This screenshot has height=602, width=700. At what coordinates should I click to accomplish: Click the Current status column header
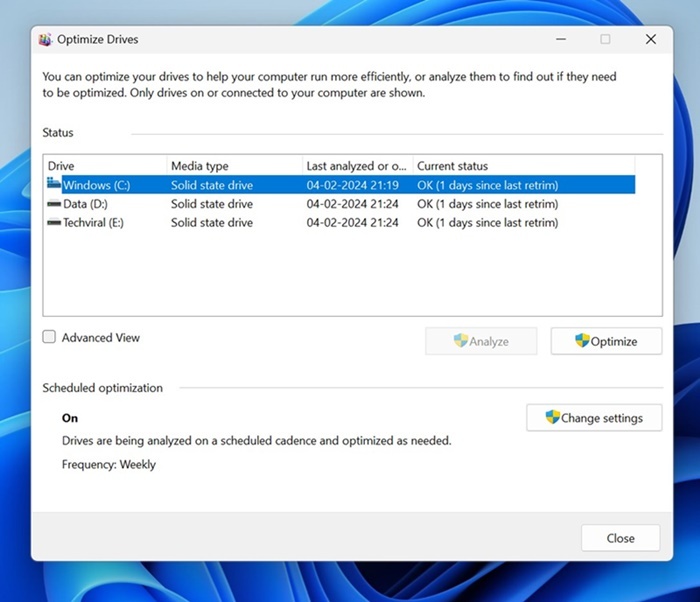click(x=524, y=166)
